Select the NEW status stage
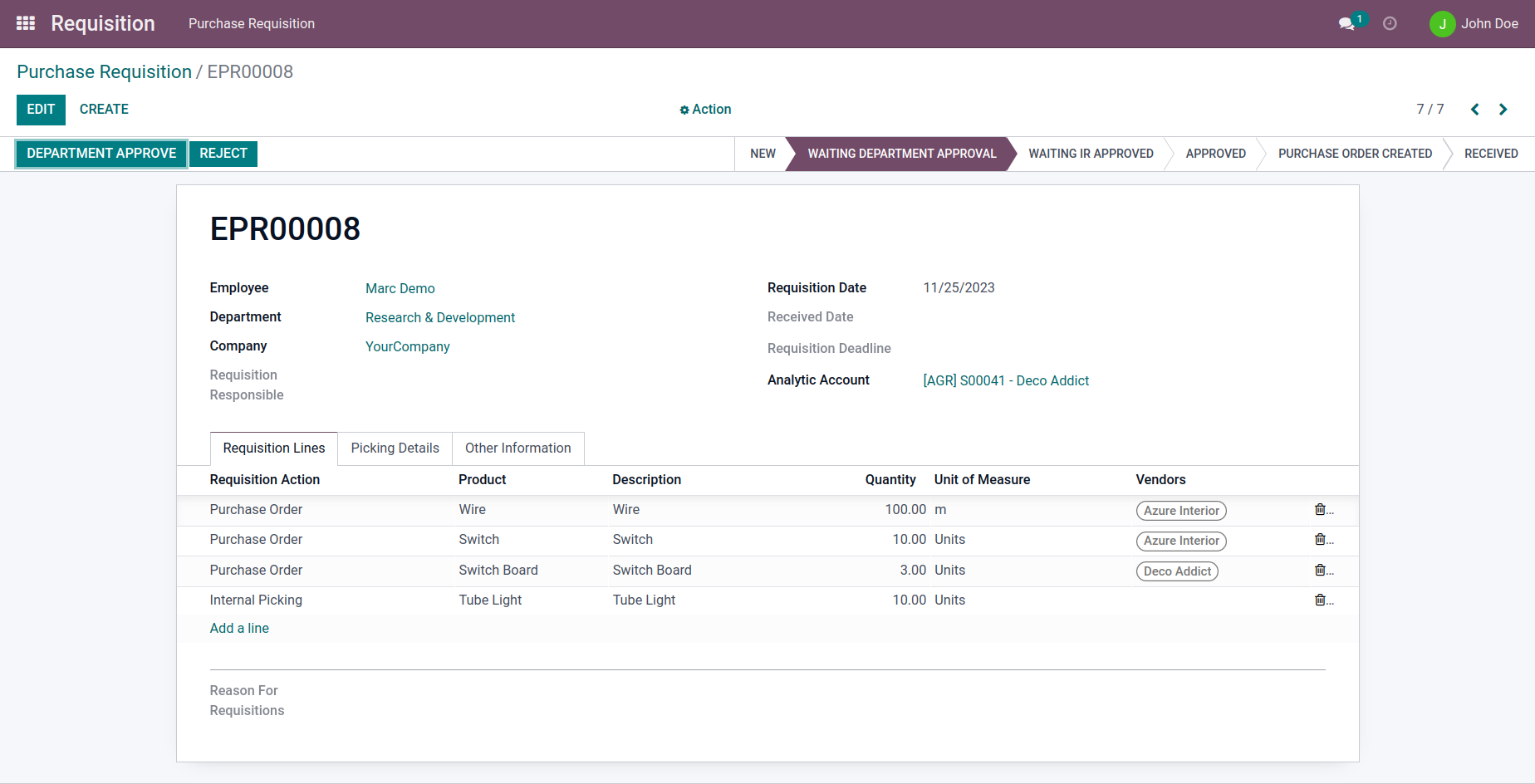This screenshot has height=784, width=1535. [x=763, y=154]
